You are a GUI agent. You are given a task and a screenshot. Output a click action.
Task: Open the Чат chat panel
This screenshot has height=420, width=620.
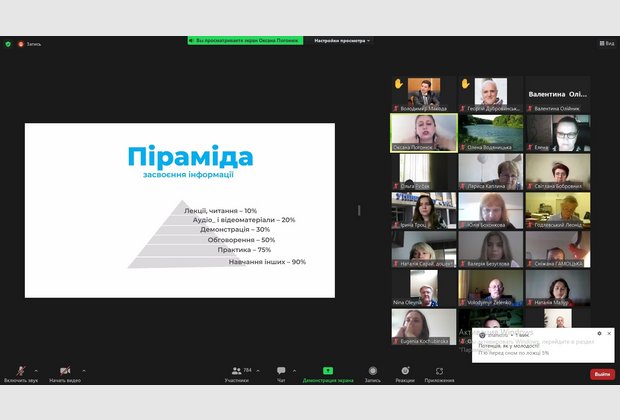pyautogui.click(x=281, y=371)
